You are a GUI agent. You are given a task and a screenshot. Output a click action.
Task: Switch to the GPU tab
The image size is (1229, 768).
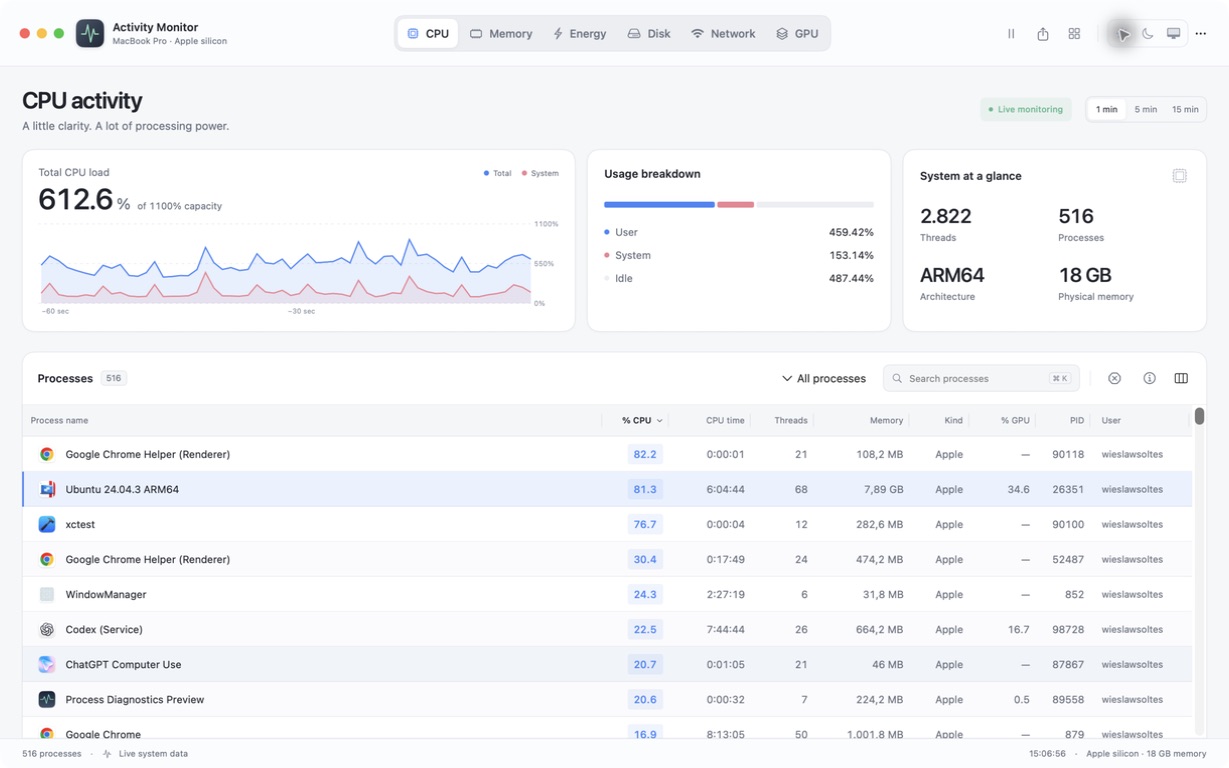tap(797, 34)
